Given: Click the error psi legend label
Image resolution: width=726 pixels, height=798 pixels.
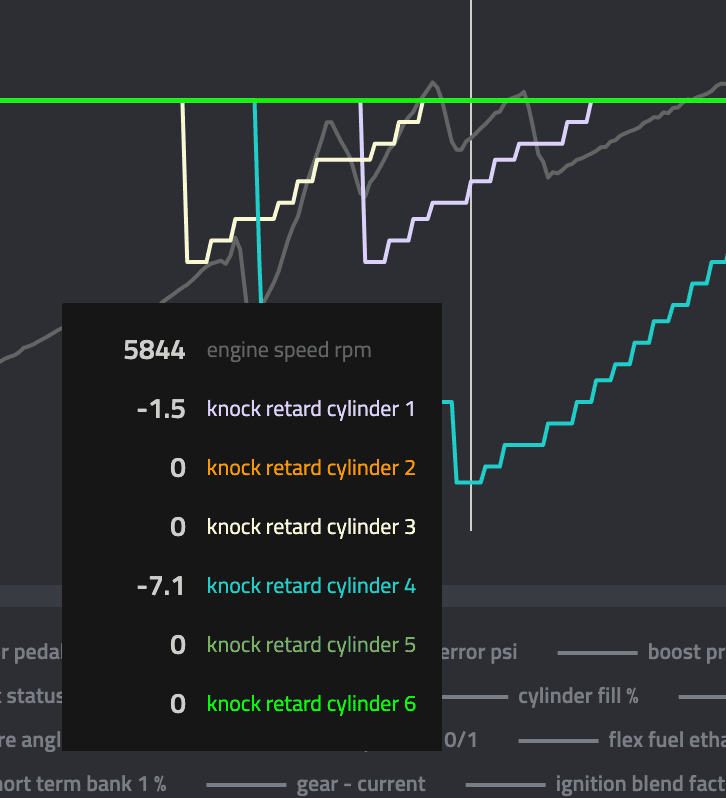Looking at the screenshot, I should (479, 652).
